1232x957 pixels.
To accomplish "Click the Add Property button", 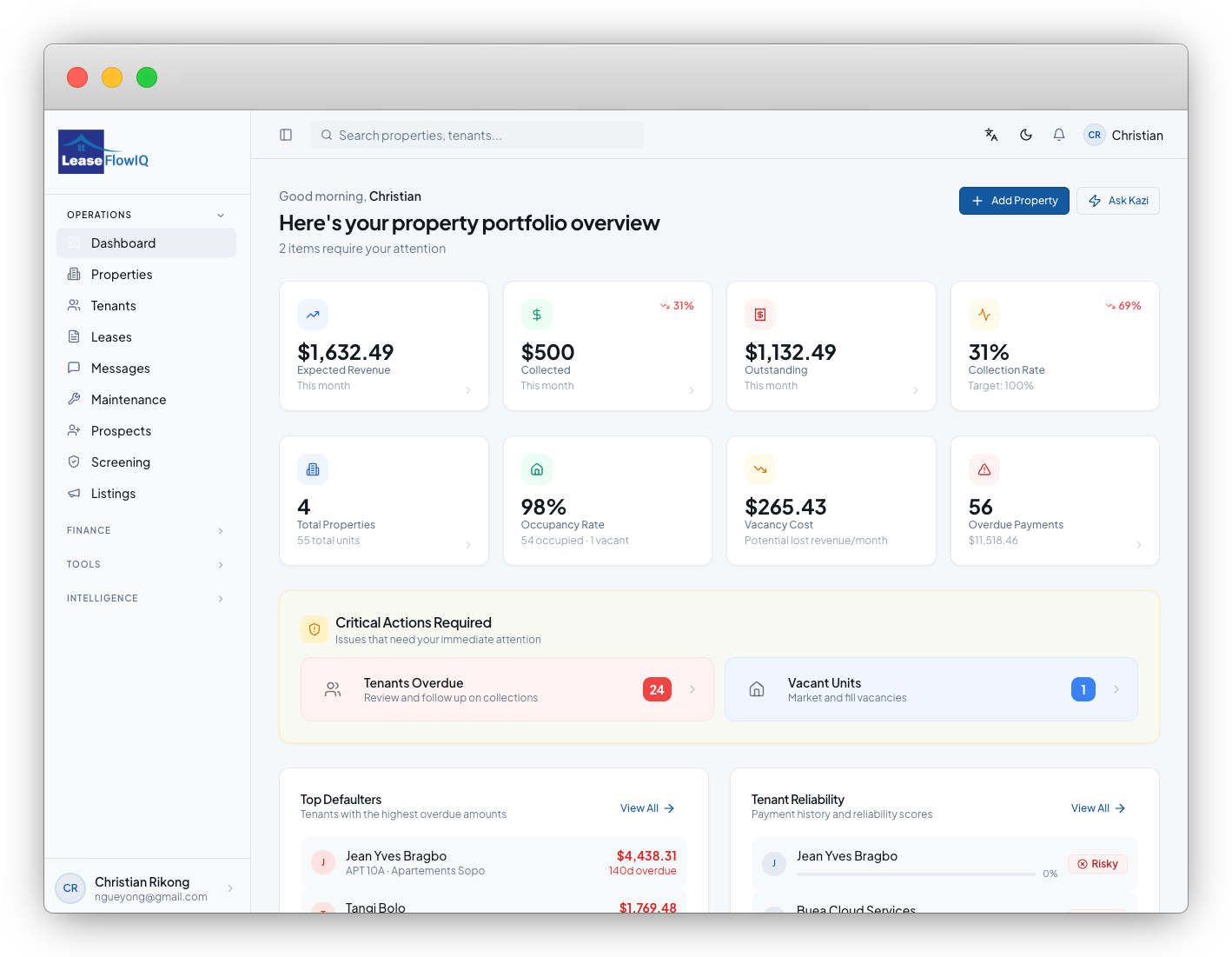I will point(1014,201).
